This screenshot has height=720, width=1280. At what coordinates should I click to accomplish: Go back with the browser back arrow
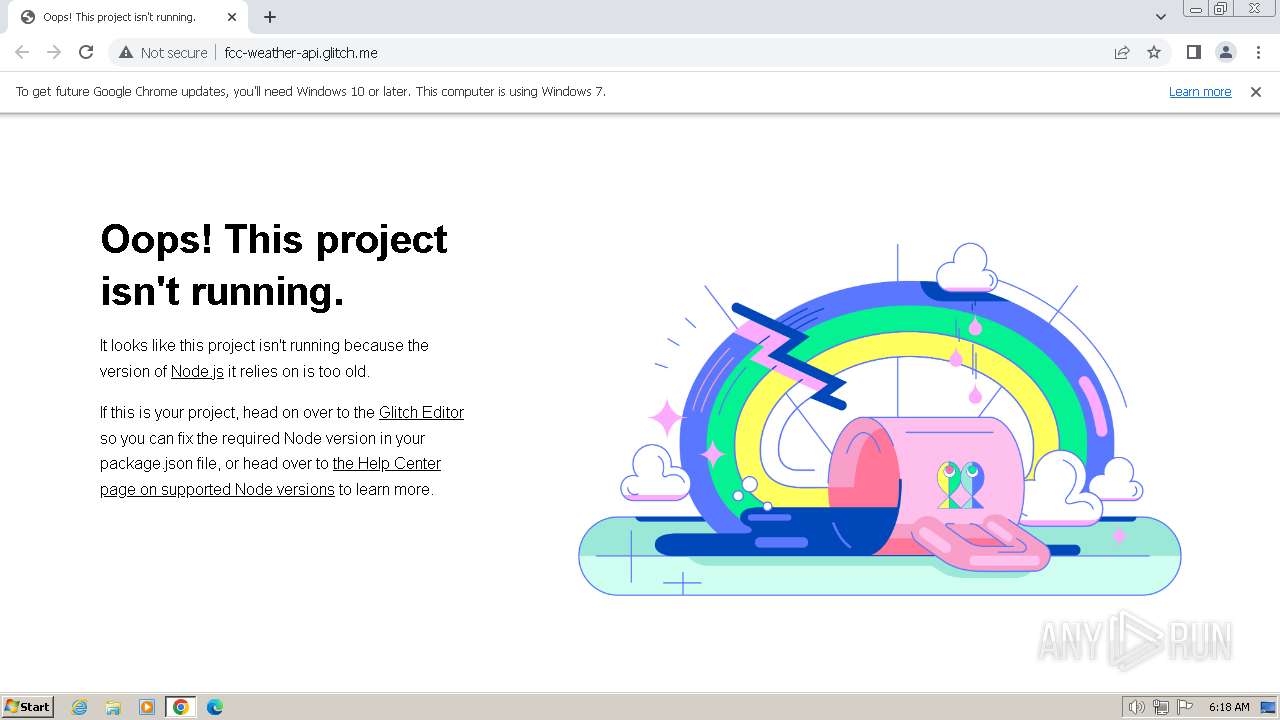22,52
